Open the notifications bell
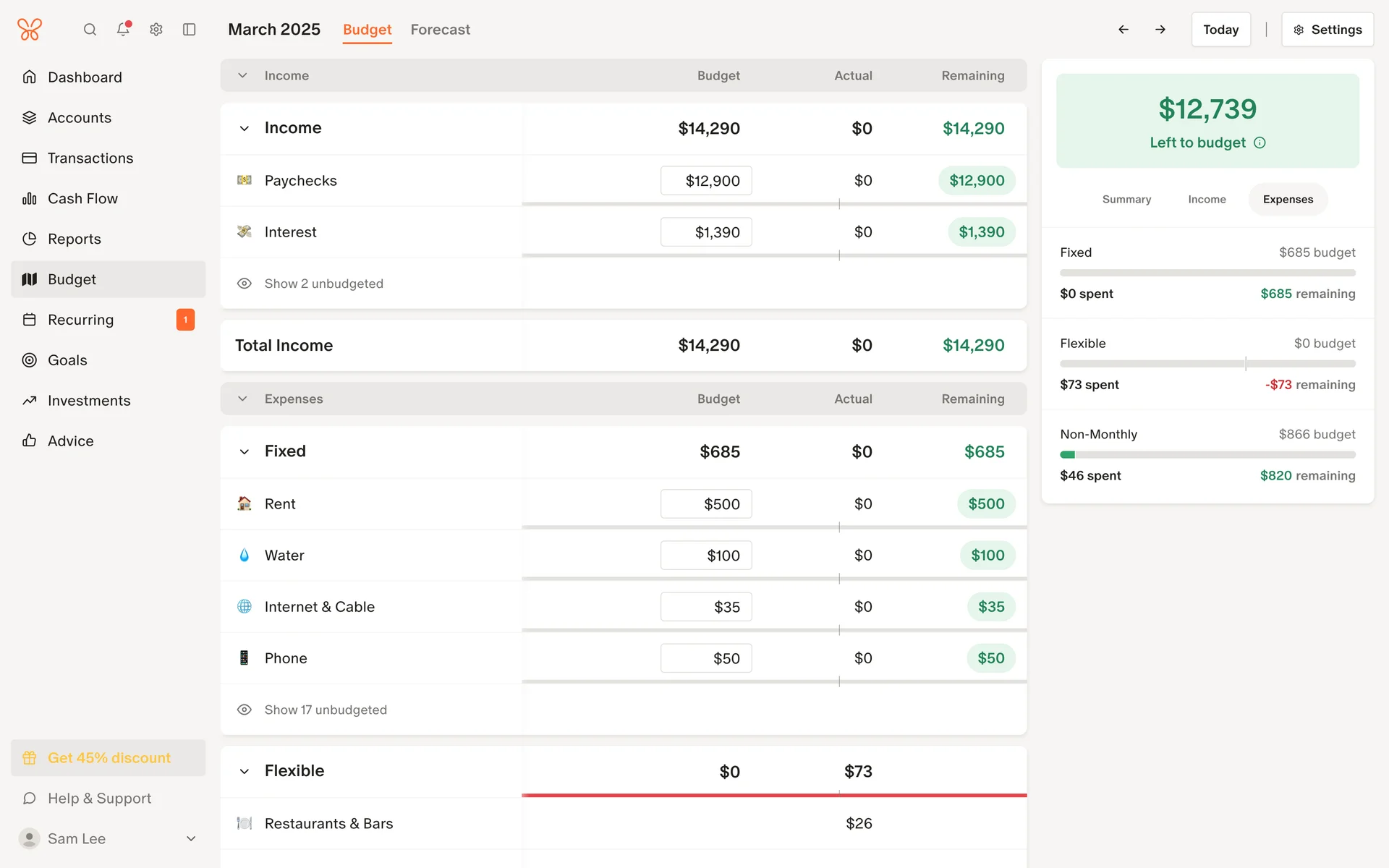This screenshot has width=1389, height=868. point(123,30)
